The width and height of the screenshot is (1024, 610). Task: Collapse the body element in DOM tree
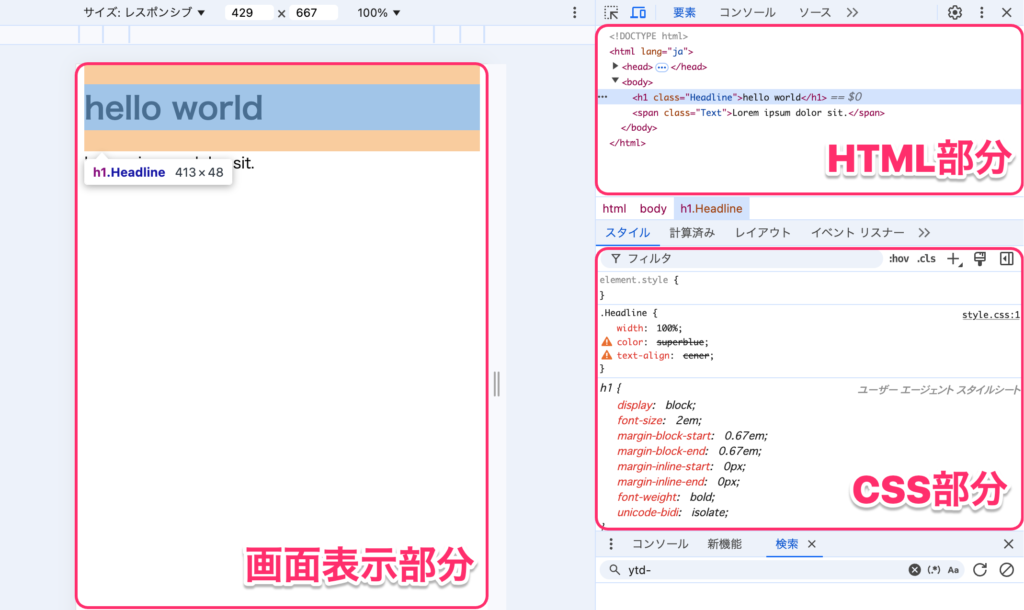coord(616,81)
